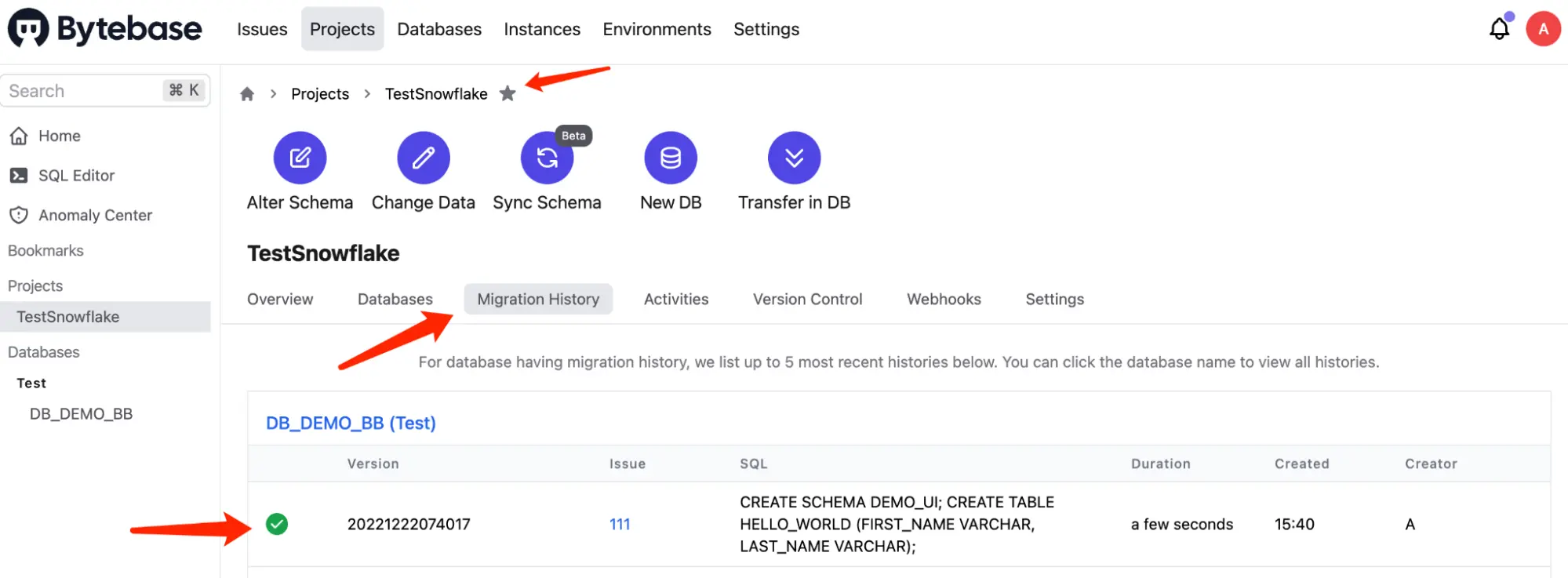Viewport: 1568px width, 578px height.
Task: Click the Bytebase logo
Action: click(x=105, y=29)
